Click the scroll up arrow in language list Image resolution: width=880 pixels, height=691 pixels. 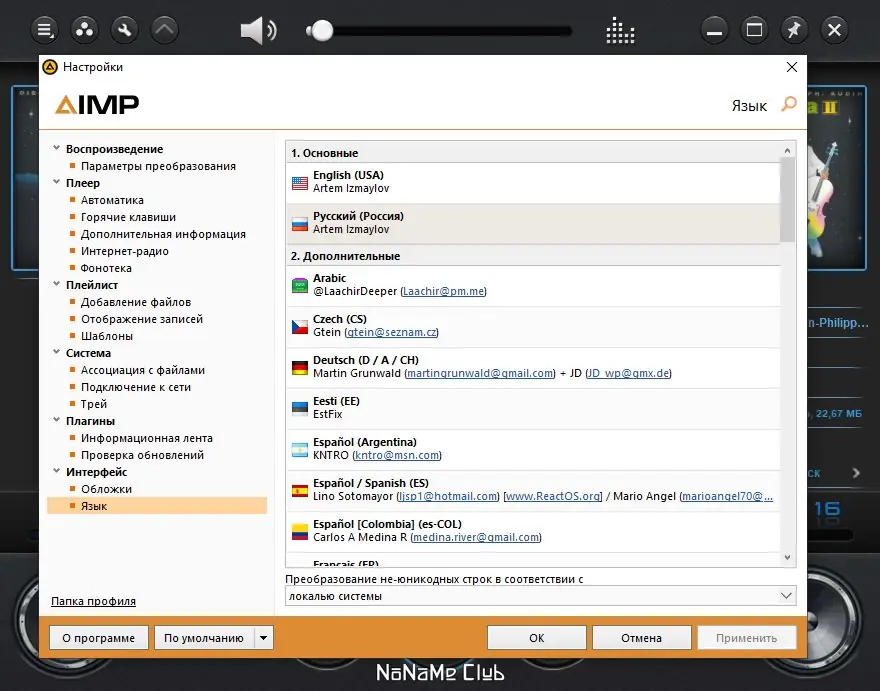(787, 150)
